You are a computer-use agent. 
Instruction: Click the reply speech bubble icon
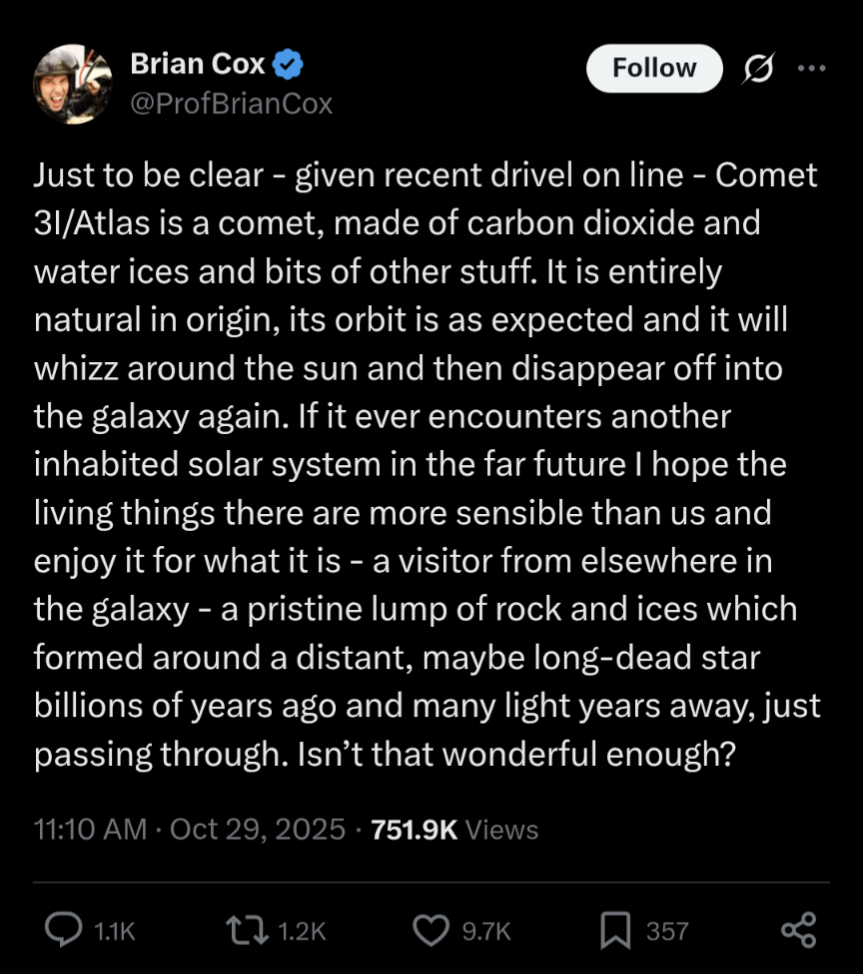64,930
